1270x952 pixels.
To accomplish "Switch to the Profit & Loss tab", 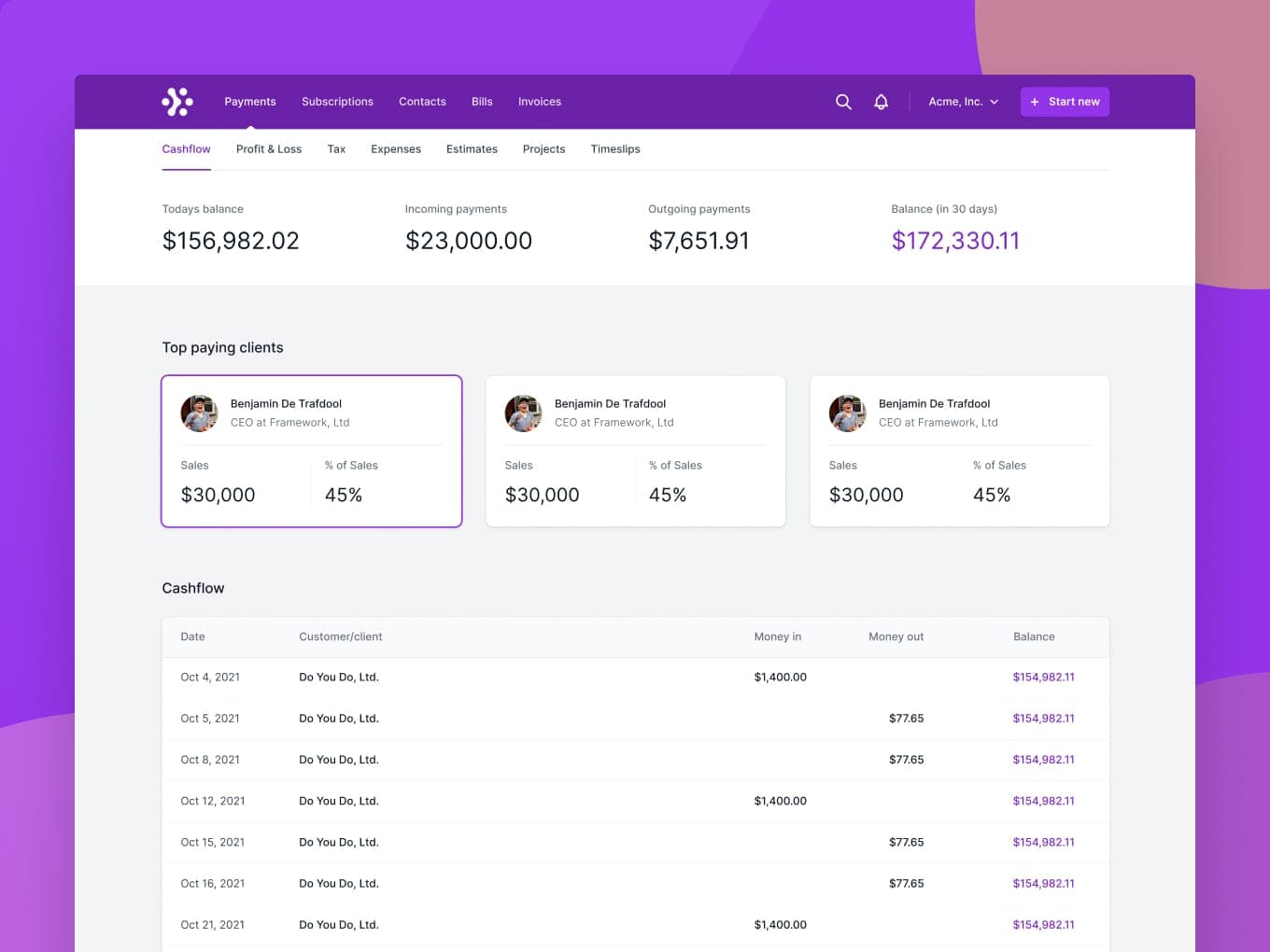I will (x=269, y=149).
